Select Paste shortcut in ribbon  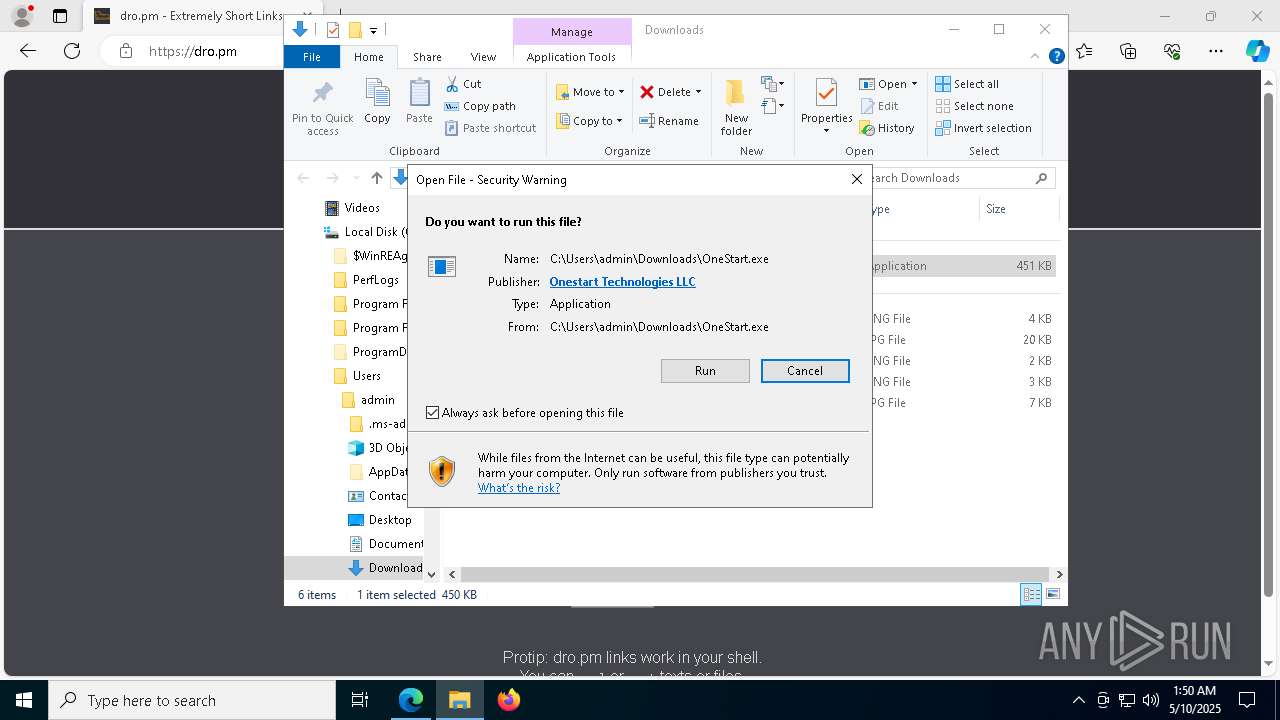click(490, 128)
